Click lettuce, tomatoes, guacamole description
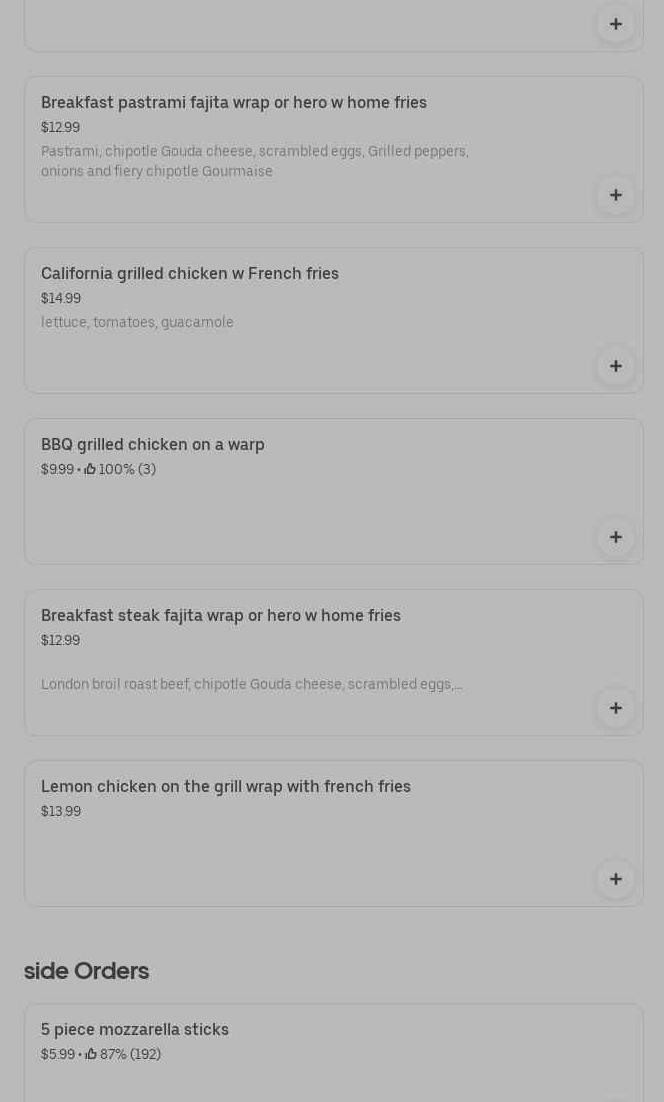664x1102 pixels. pyautogui.click(x=137, y=322)
